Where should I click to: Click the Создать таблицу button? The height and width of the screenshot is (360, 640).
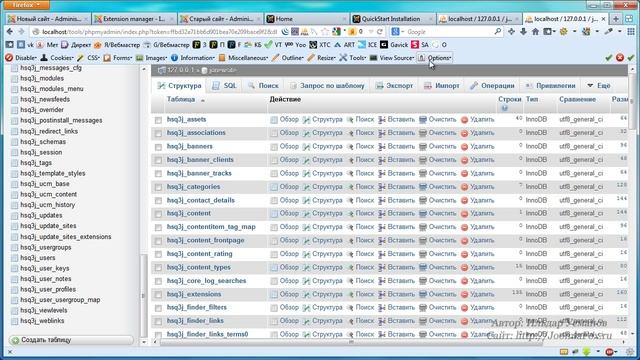coord(71,340)
